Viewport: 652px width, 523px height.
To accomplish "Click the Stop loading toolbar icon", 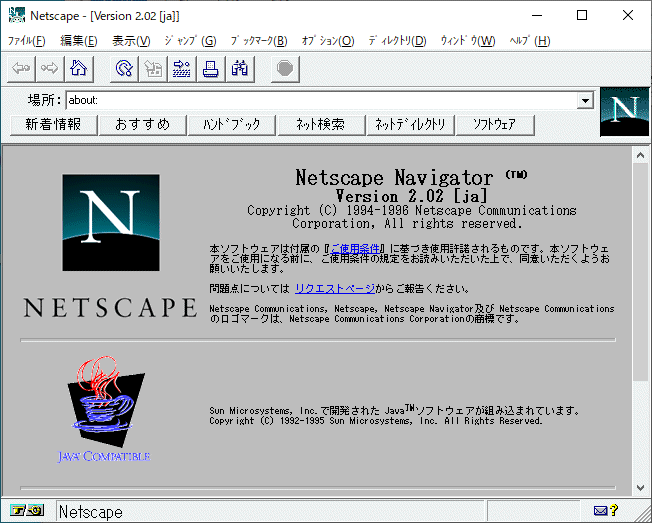I will (285, 69).
